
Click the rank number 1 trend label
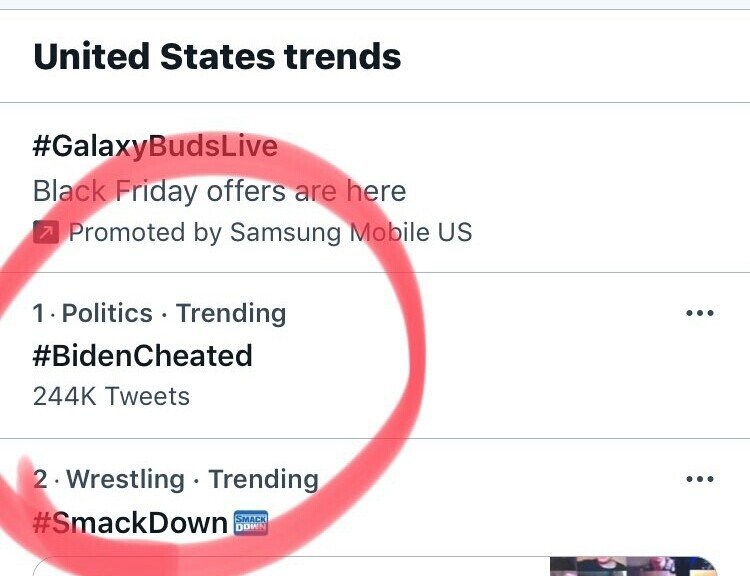tap(38, 314)
